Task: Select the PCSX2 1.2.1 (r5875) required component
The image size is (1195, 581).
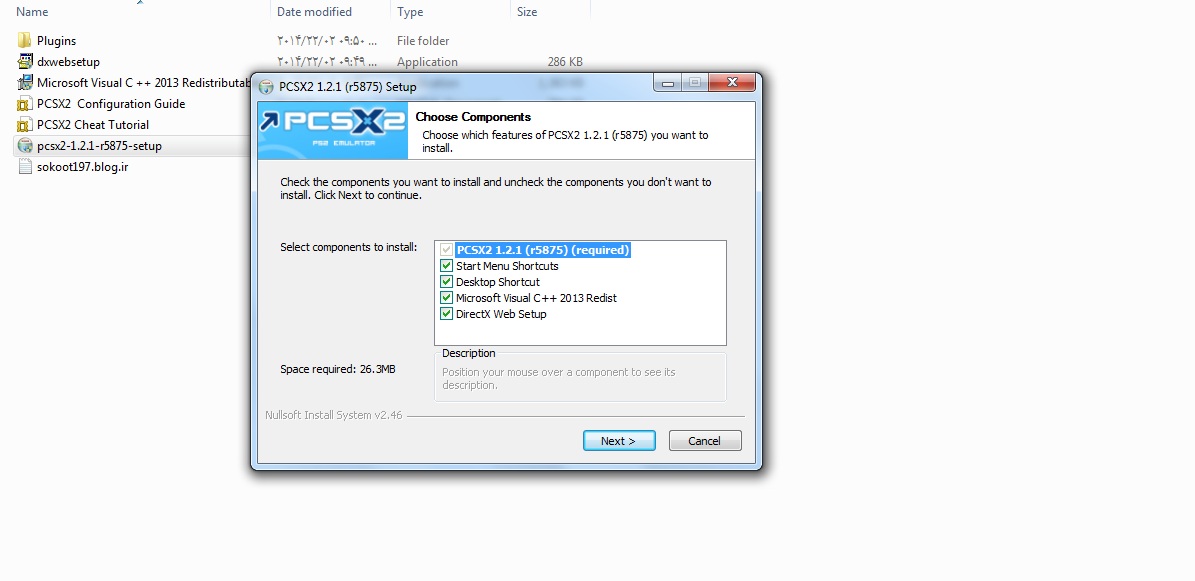Action: (x=543, y=250)
